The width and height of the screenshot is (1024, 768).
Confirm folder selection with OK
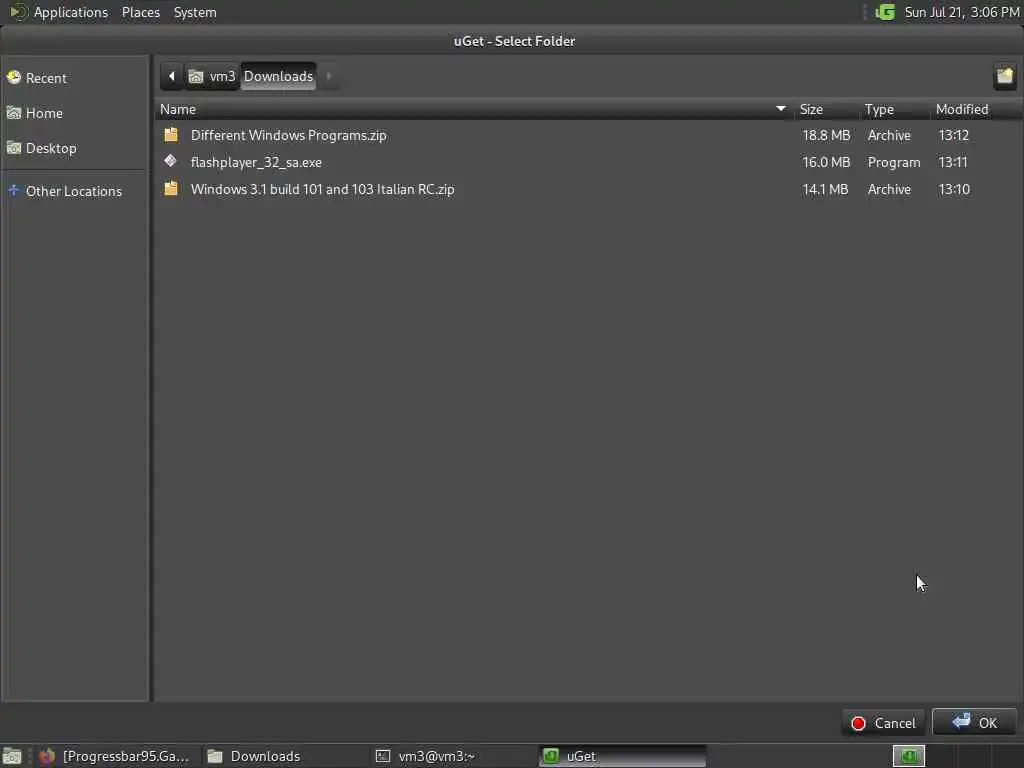[x=974, y=722]
